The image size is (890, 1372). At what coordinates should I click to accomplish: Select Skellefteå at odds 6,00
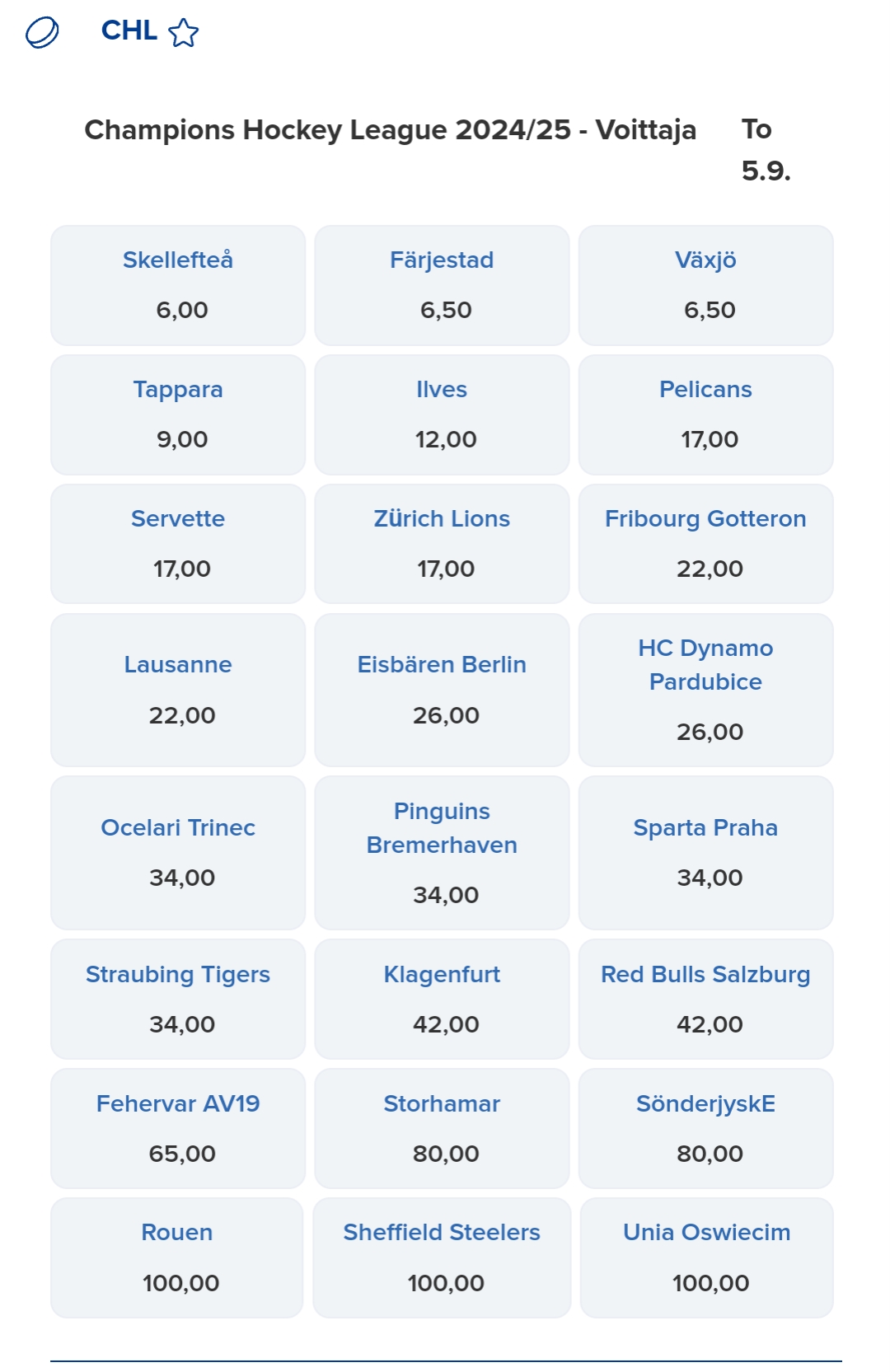[178, 285]
